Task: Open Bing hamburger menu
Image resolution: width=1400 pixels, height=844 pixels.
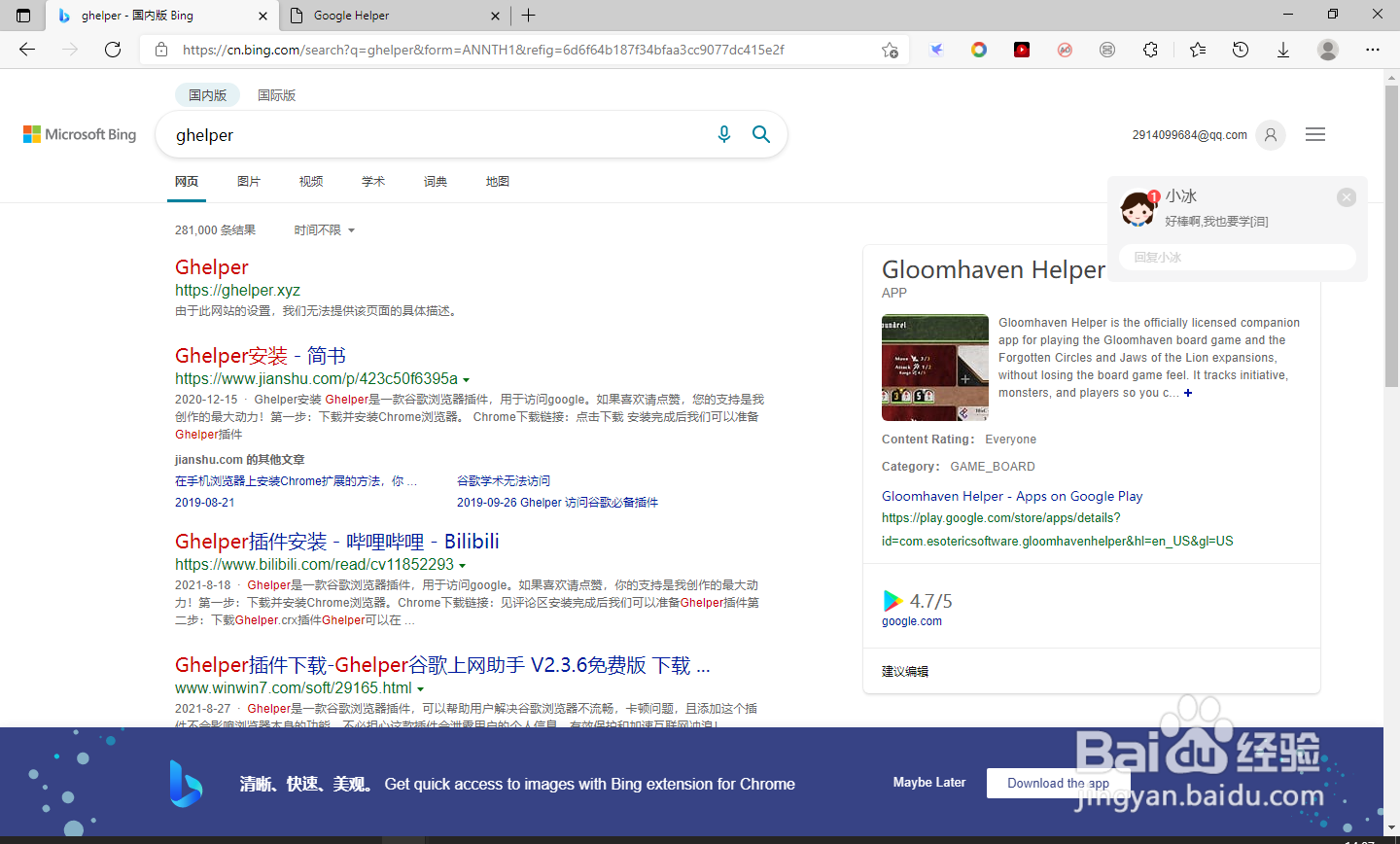Action: (1315, 135)
